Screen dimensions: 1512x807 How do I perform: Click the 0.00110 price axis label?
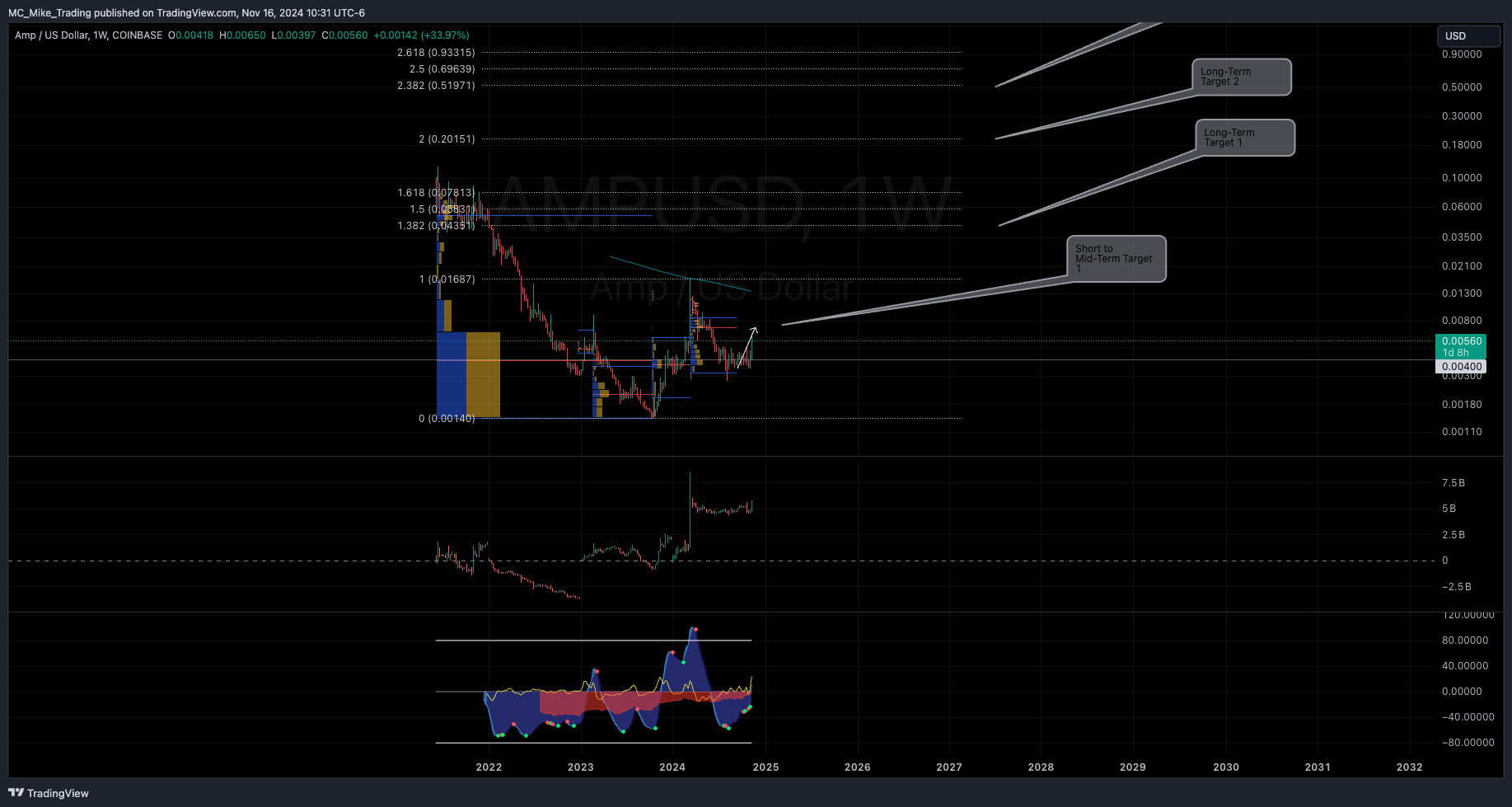[x=1462, y=432]
